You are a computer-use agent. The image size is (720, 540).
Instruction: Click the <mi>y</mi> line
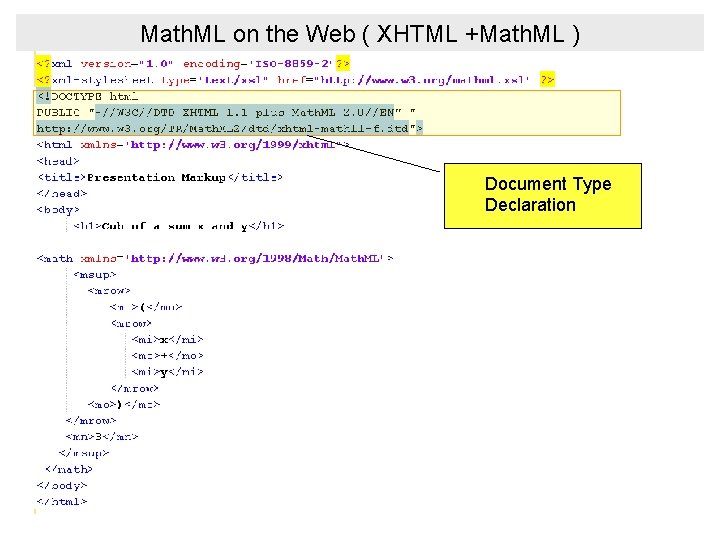tap(167, 371)
